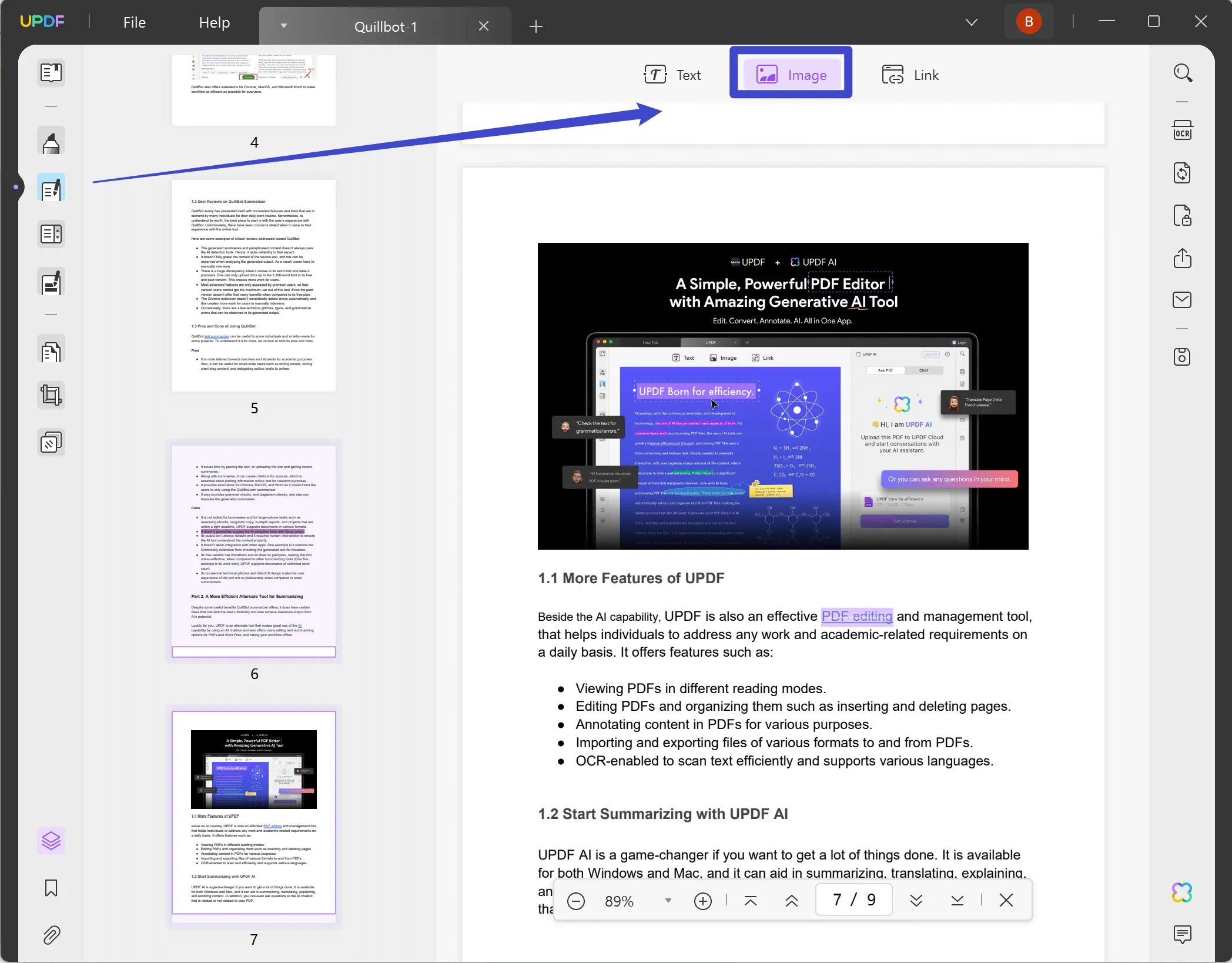Open the File menu
This screenshot has height=963, width=1232.
[133, 22]
